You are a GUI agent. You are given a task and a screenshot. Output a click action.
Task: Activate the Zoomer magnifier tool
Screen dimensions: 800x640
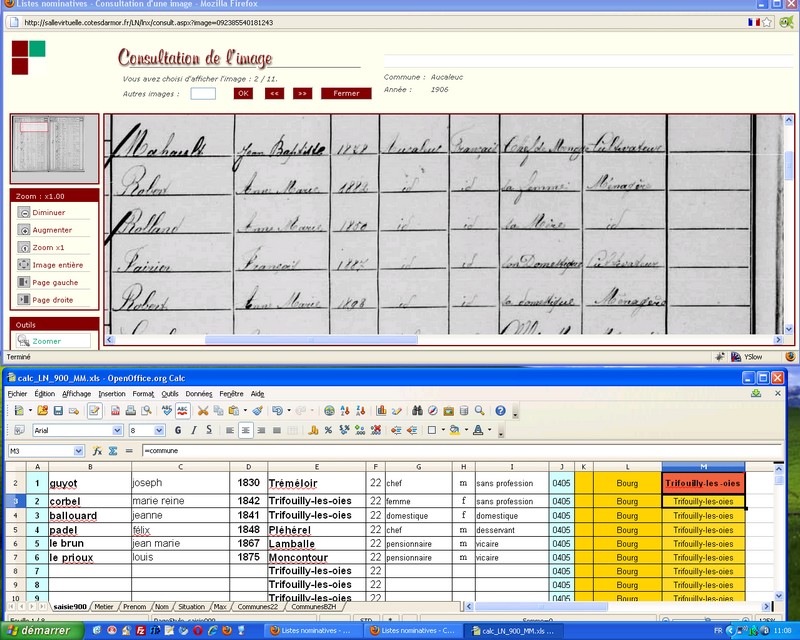click(24, 341)
